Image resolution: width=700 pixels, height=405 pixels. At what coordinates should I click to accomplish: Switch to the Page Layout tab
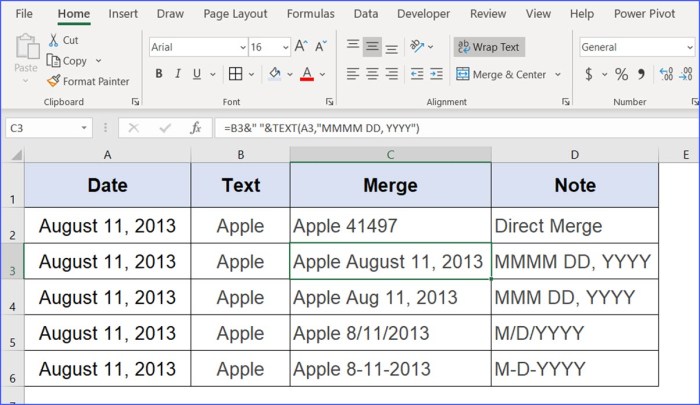[x=235, y=14]
